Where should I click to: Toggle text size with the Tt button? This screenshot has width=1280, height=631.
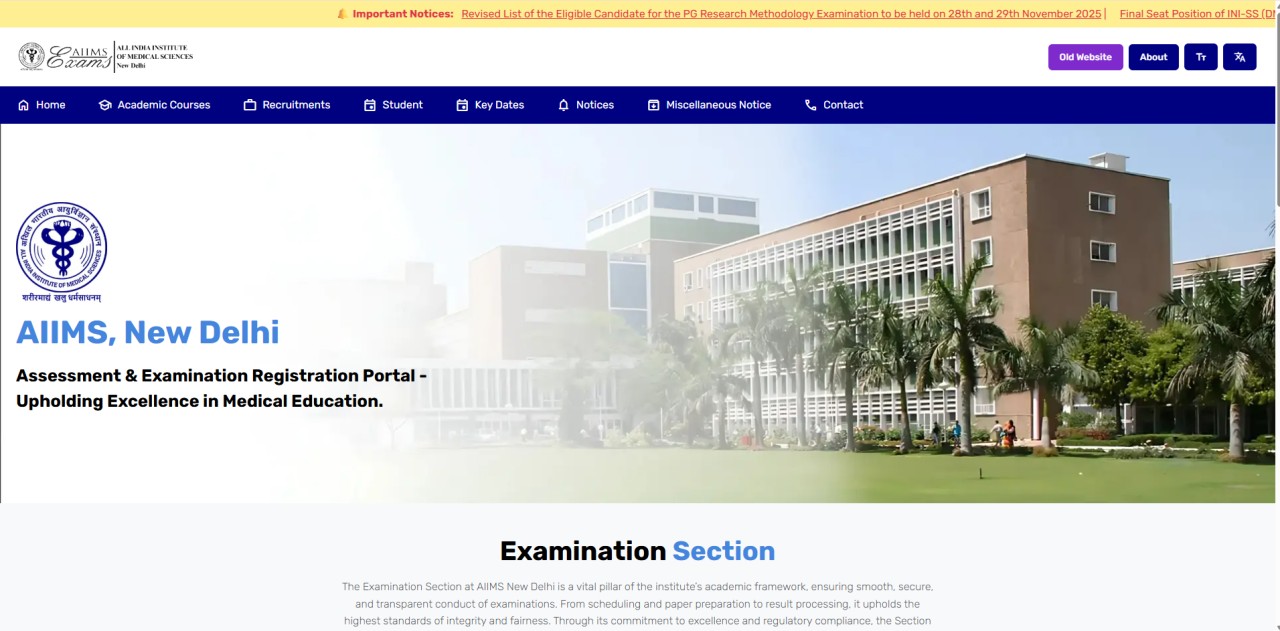click(x=1201, y=57)
